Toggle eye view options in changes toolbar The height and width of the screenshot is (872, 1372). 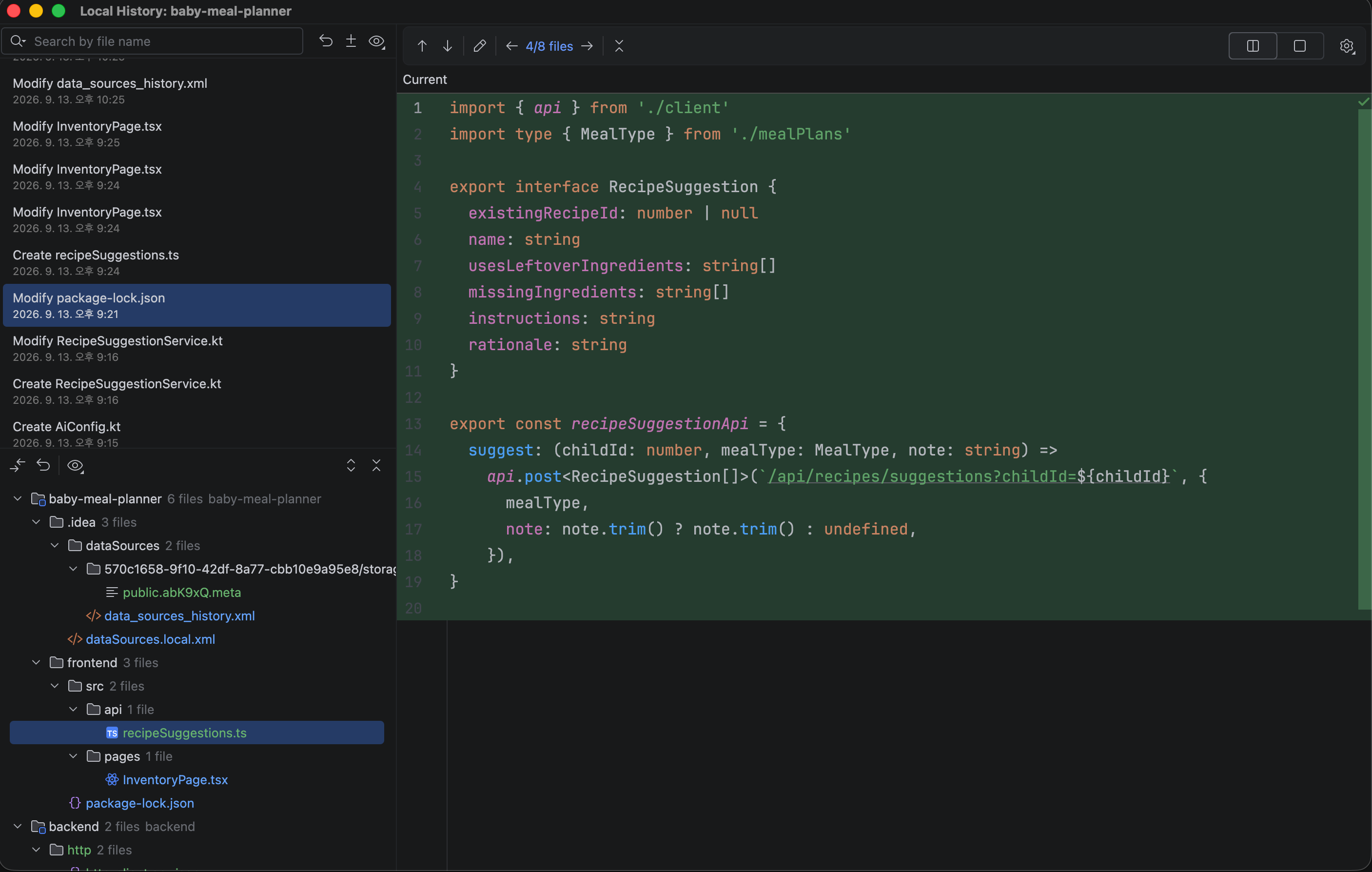pos(75,466)
